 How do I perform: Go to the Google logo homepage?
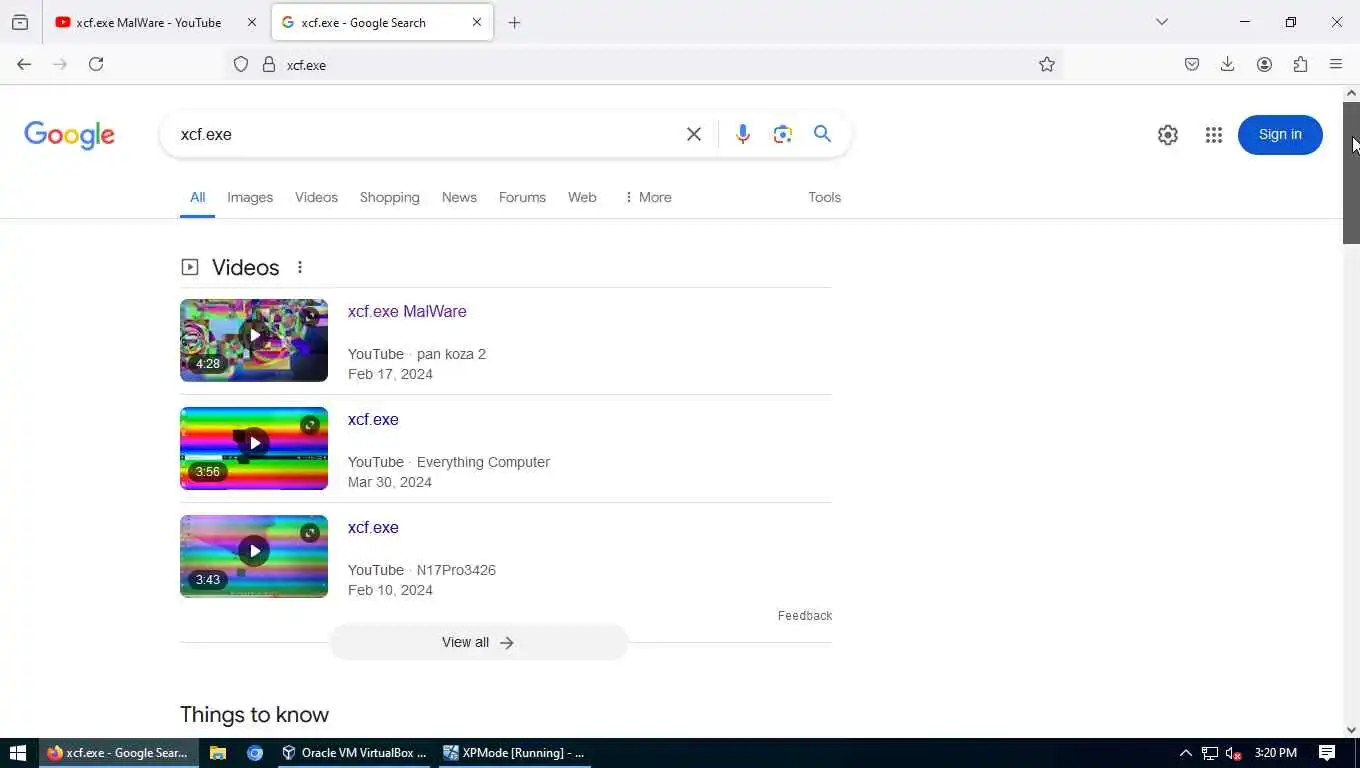tap(69, 135)
